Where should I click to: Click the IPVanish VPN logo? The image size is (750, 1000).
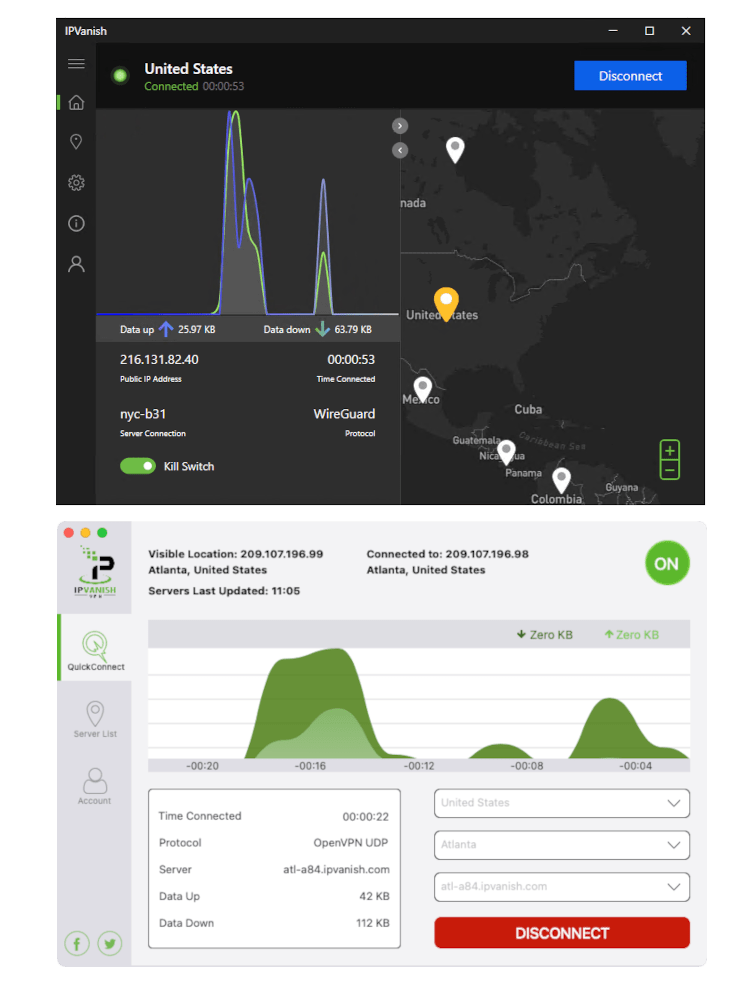point(96,571)
